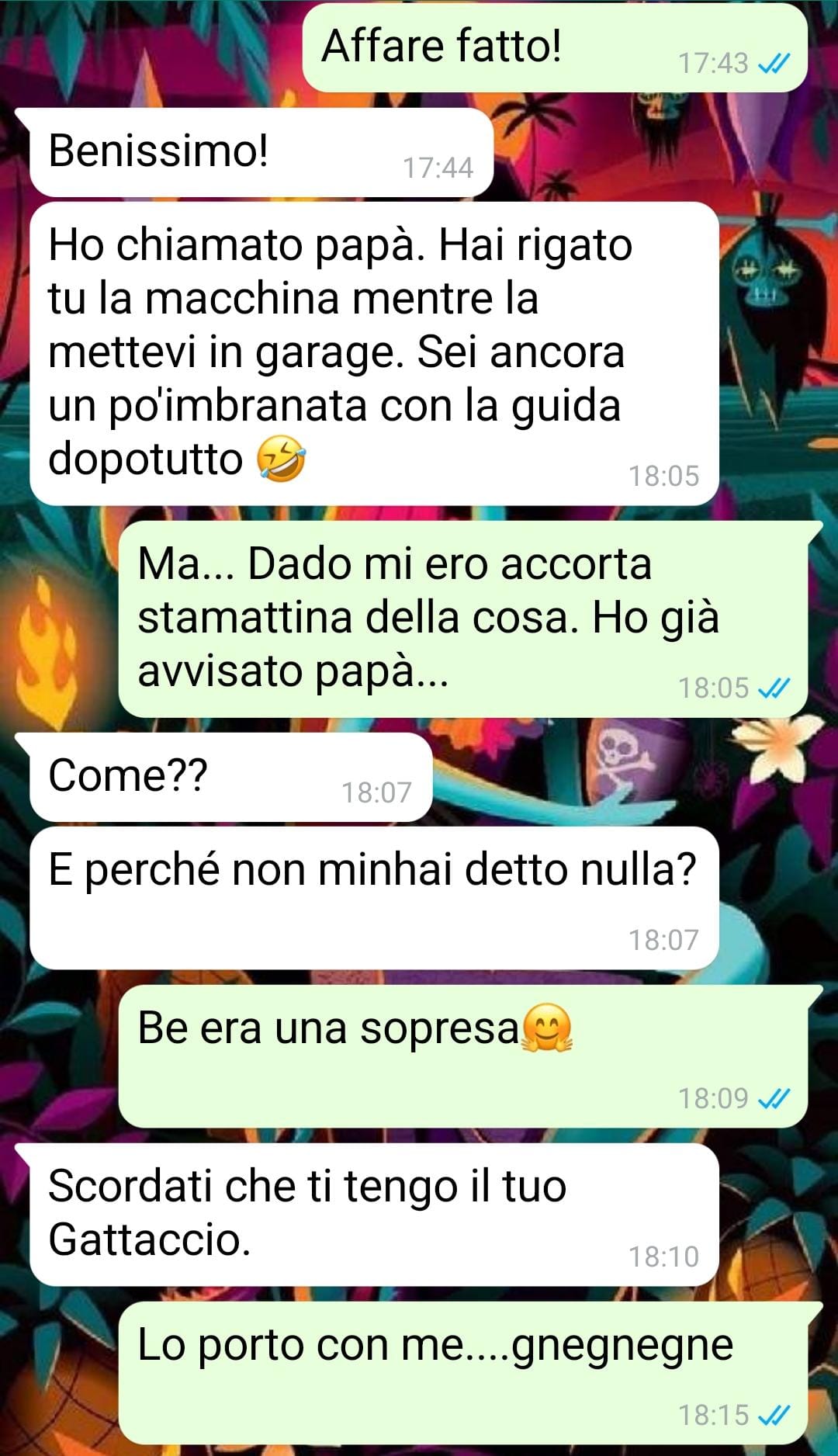Image resolution: width=838 pixels, height=1456 pixels.
Task: Tap the 18:07 timestamp beside 'Come??'
Action: [x=376, y=792]
